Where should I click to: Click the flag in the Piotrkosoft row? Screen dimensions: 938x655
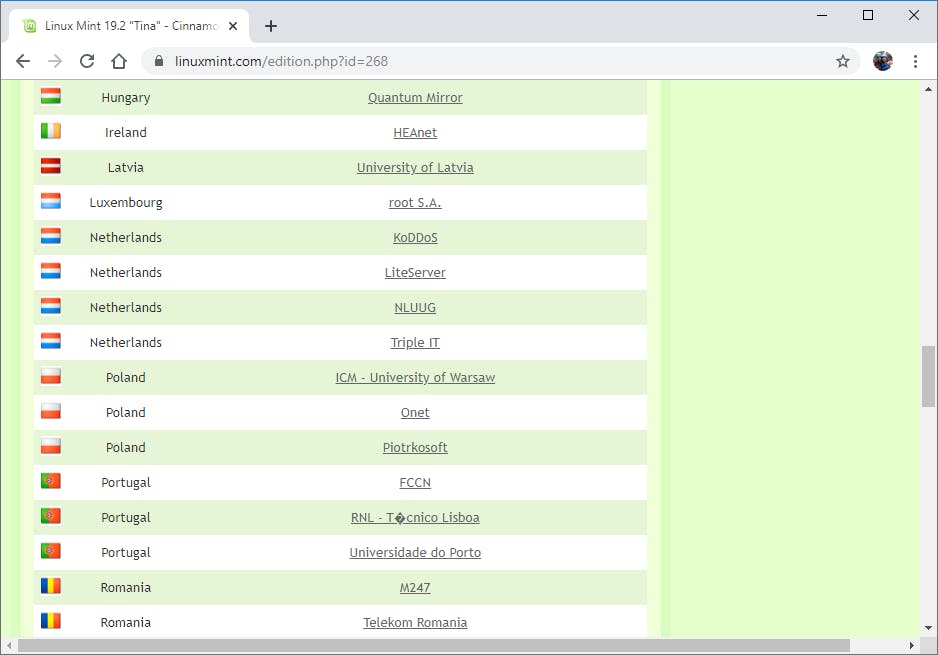pyautogui.click(x=51, y=446)
